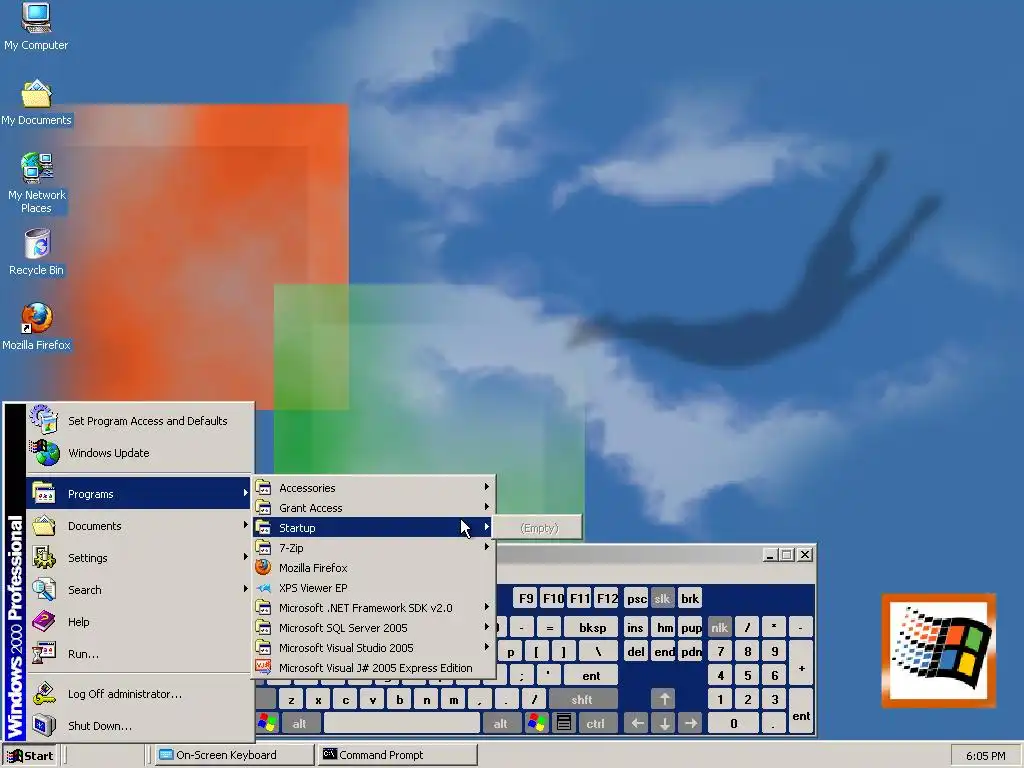Click the Shut Down icon
This screenshot has width=1024, height=768.
pyautogui.click(x=44, y=725)
